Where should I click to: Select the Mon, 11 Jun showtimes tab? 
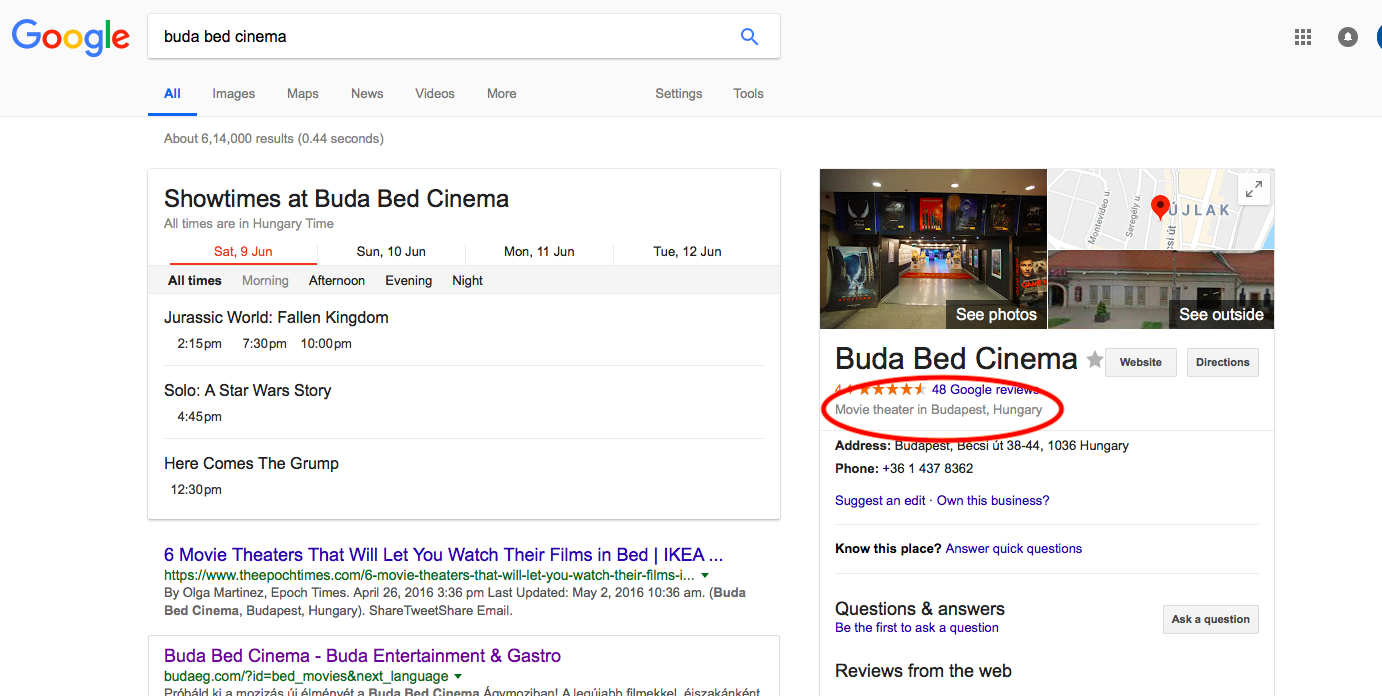click(539, 251)
